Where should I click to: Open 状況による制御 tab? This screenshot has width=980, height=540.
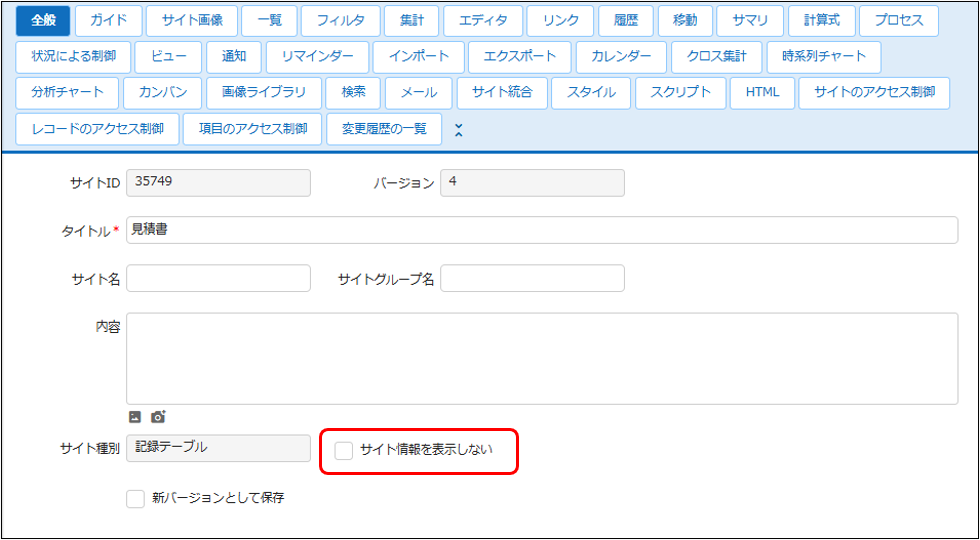click(73, 56)
